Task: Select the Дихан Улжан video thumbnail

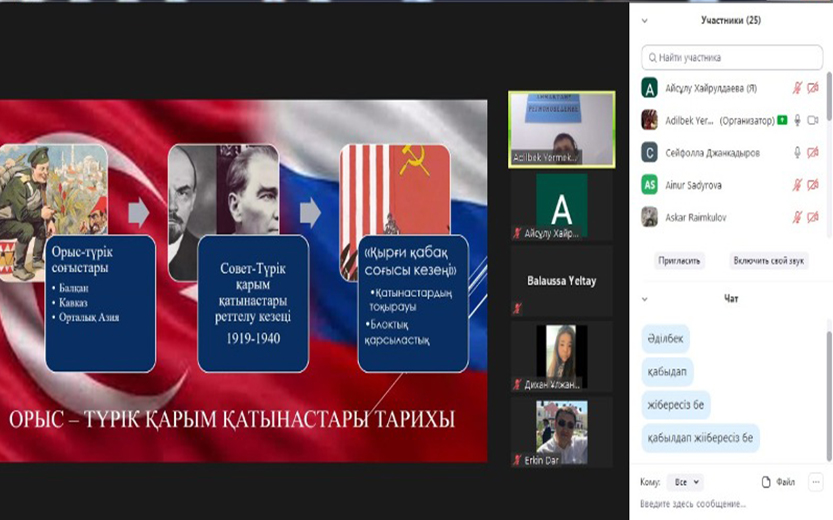Action: [562, 357]
